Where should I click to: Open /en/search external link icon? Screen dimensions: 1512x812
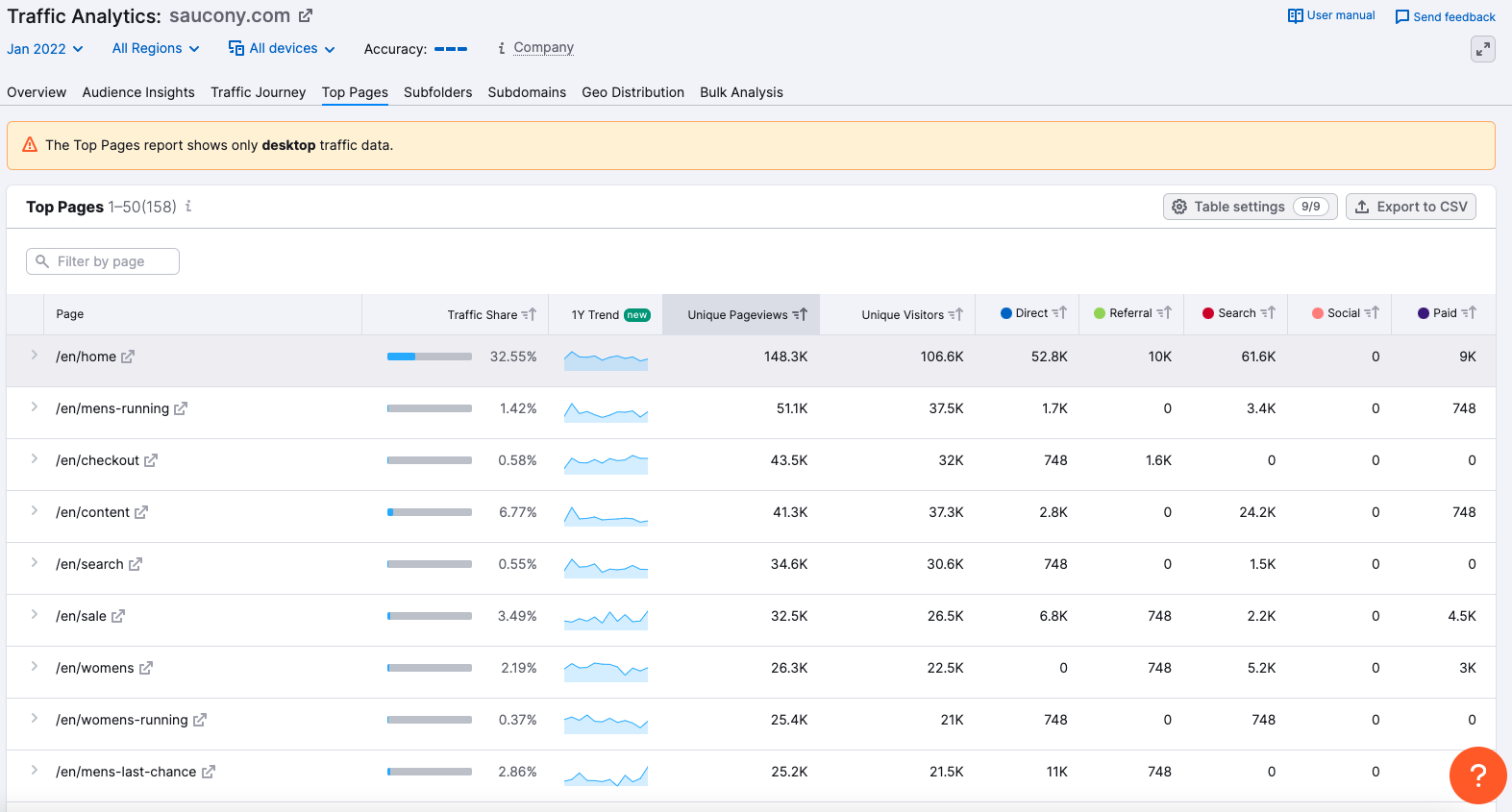point(136,564)
